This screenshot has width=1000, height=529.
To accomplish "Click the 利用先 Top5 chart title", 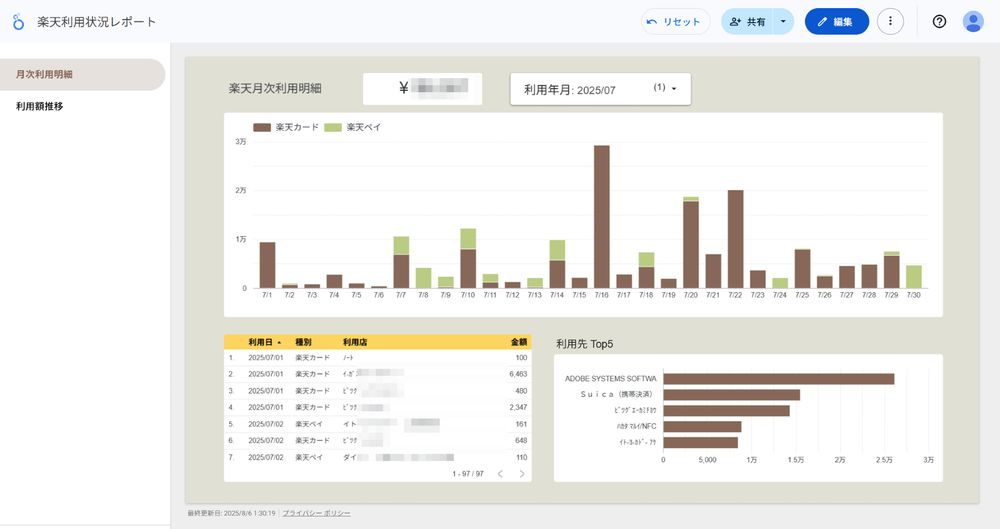I will (584, 344).
